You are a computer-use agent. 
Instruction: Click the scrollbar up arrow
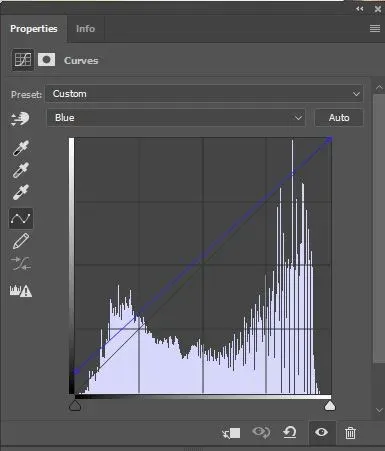pos(379,88)
